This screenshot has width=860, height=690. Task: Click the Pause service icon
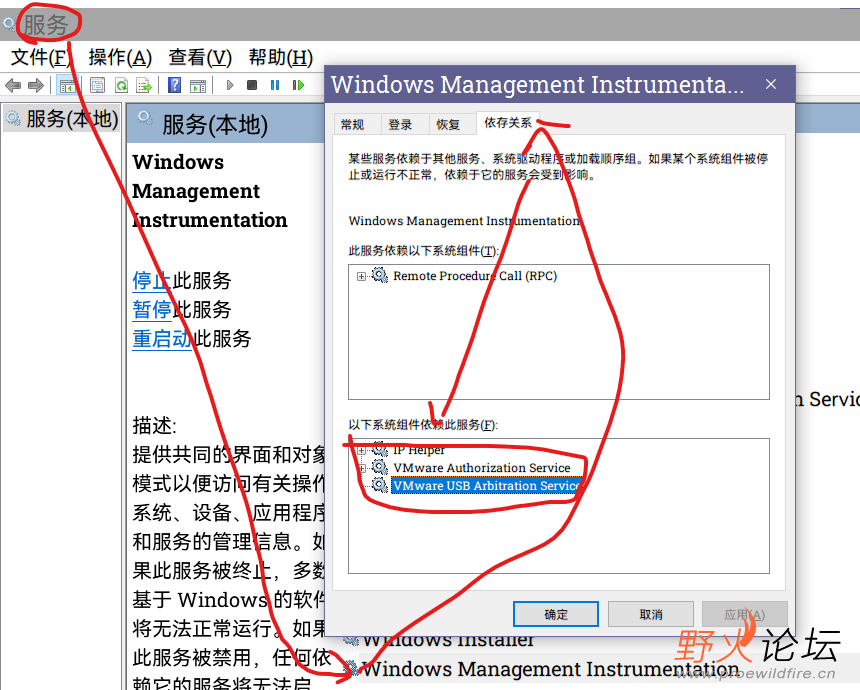275,85
